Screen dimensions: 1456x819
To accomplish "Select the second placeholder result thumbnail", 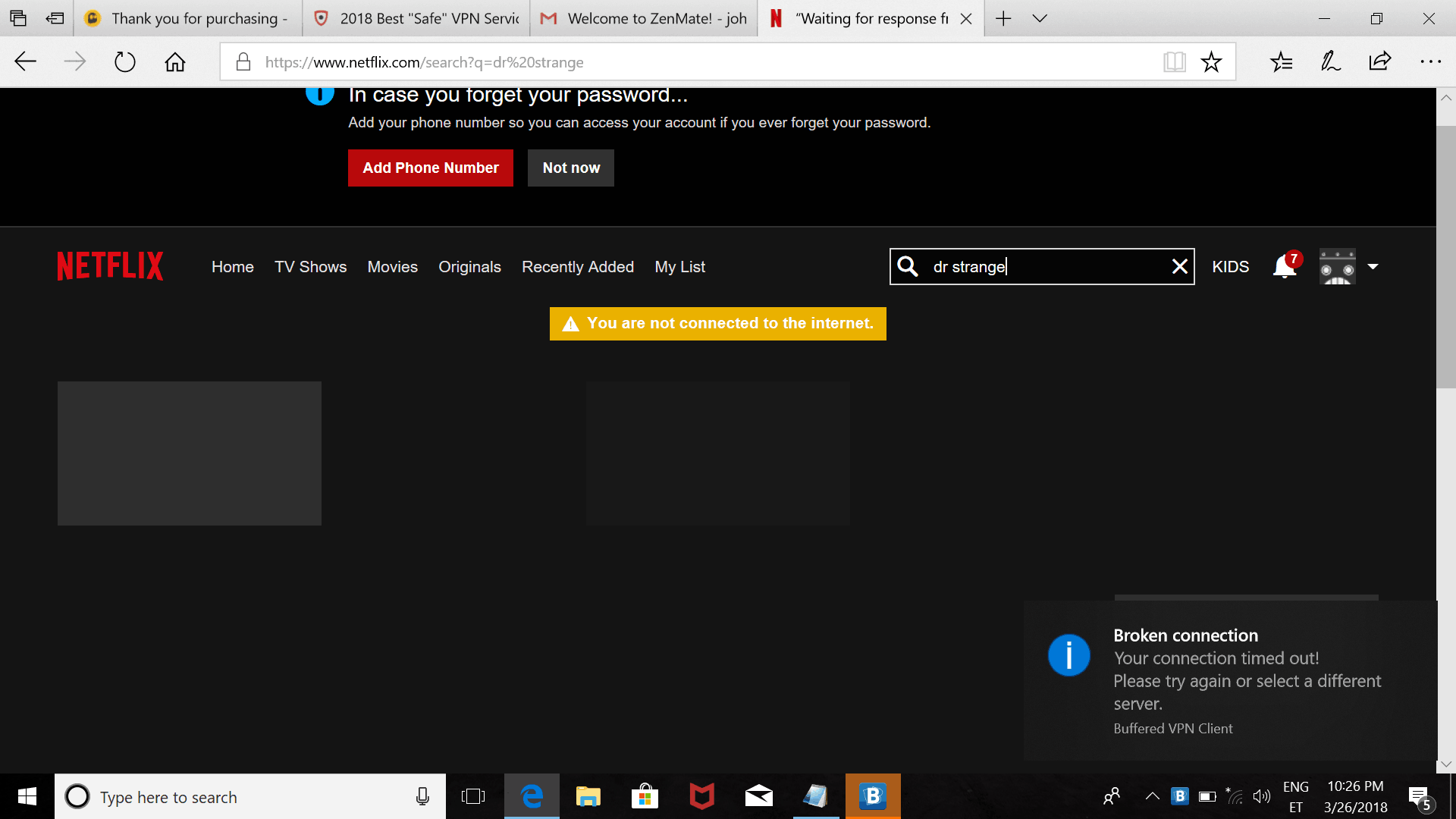I will click(718, 453).
